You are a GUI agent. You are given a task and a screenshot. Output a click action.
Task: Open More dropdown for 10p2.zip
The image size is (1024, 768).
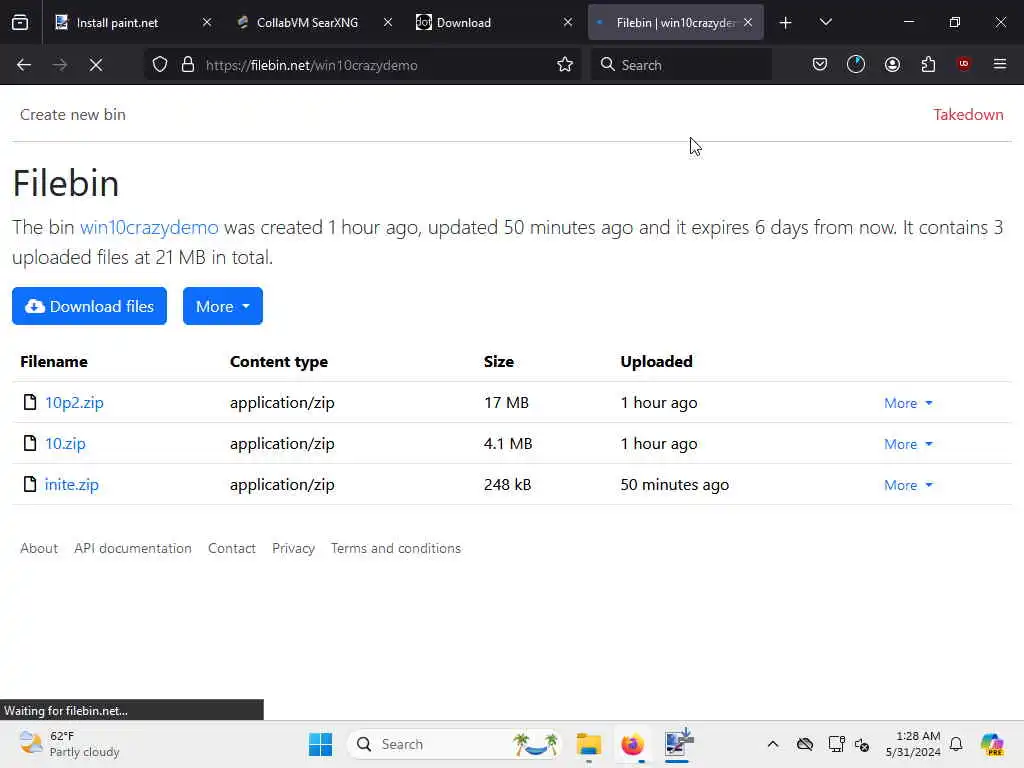coord(908,403)
